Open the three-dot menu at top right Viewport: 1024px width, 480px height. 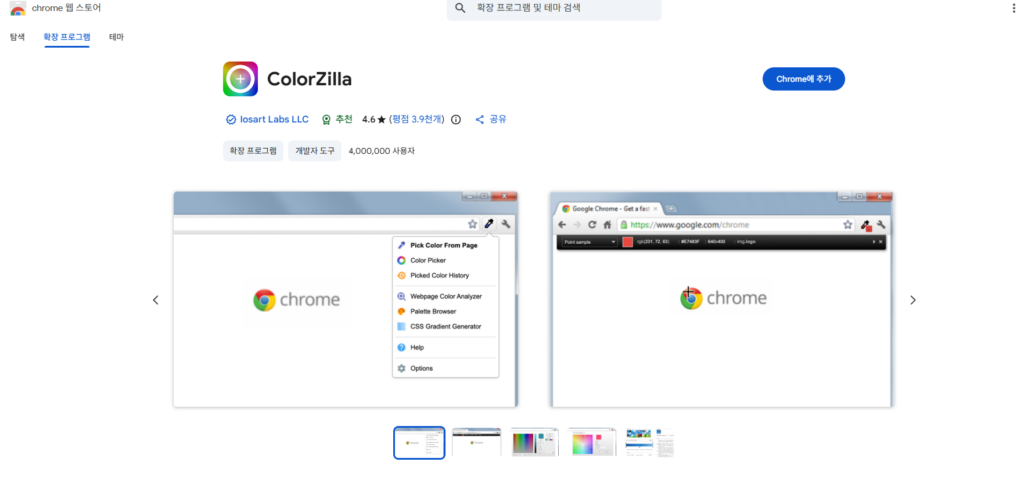pyautogui.click(x=1013, y=8)
